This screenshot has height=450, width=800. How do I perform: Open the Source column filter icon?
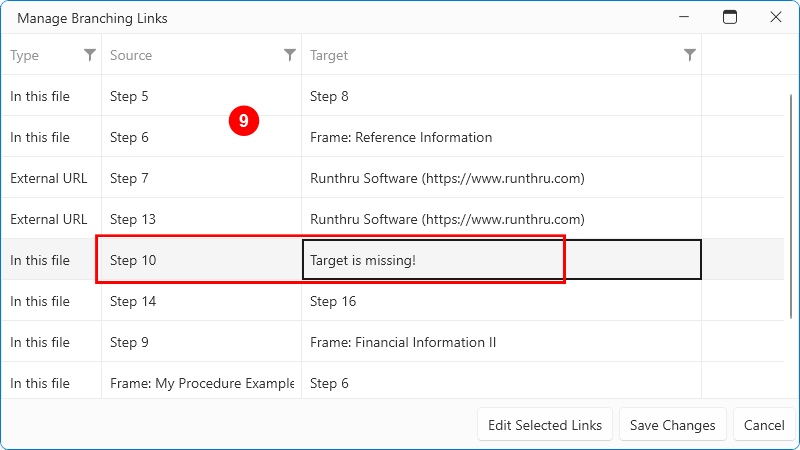coord(290,55)
